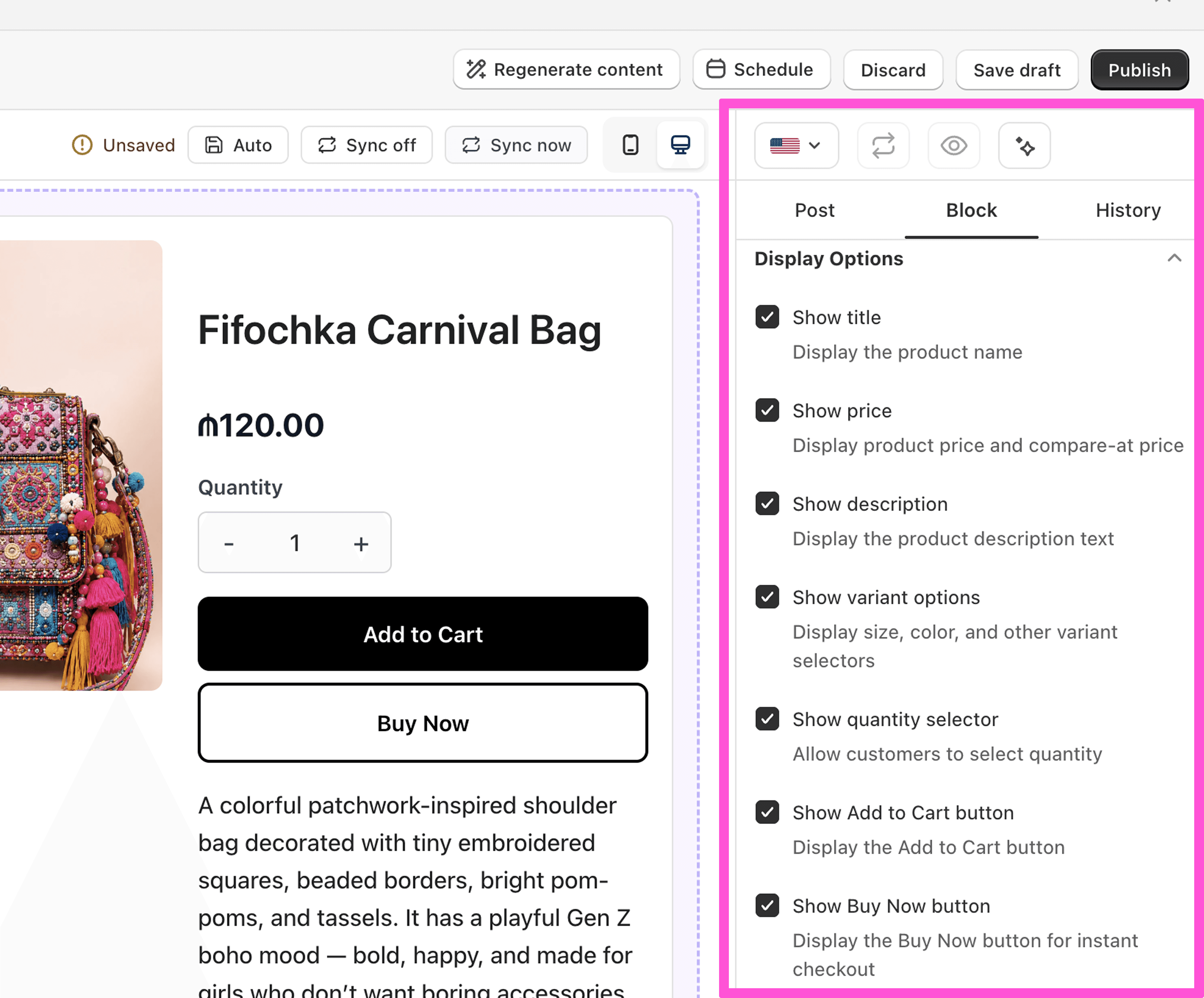The width and height of the screenshot is (1204, 998).
Task: Toggle the eye preview icon
Action: pos(954,146)
